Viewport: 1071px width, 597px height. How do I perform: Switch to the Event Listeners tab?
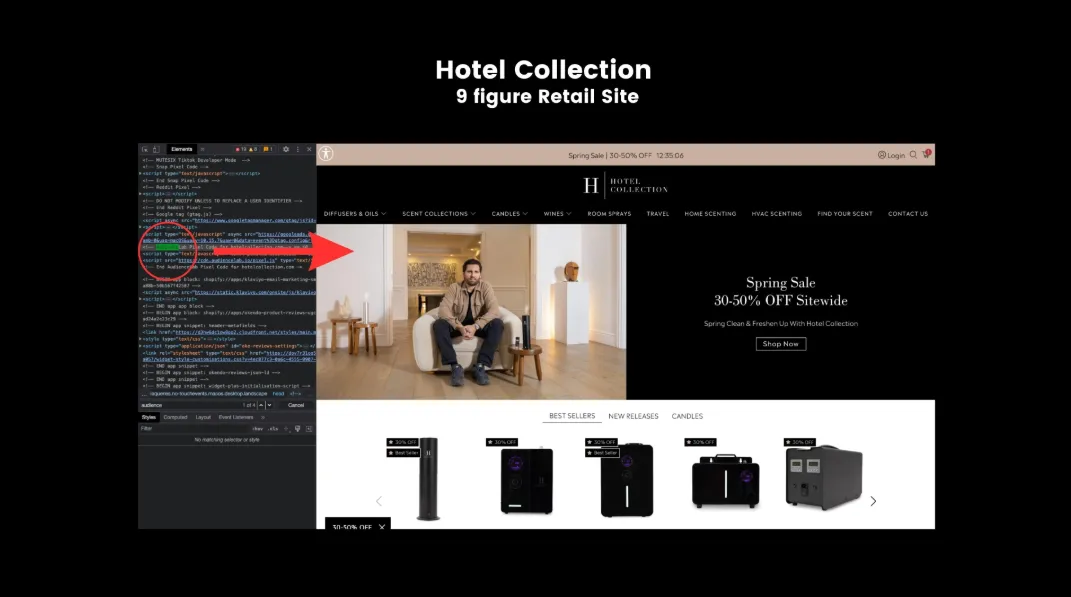(236, 417)
